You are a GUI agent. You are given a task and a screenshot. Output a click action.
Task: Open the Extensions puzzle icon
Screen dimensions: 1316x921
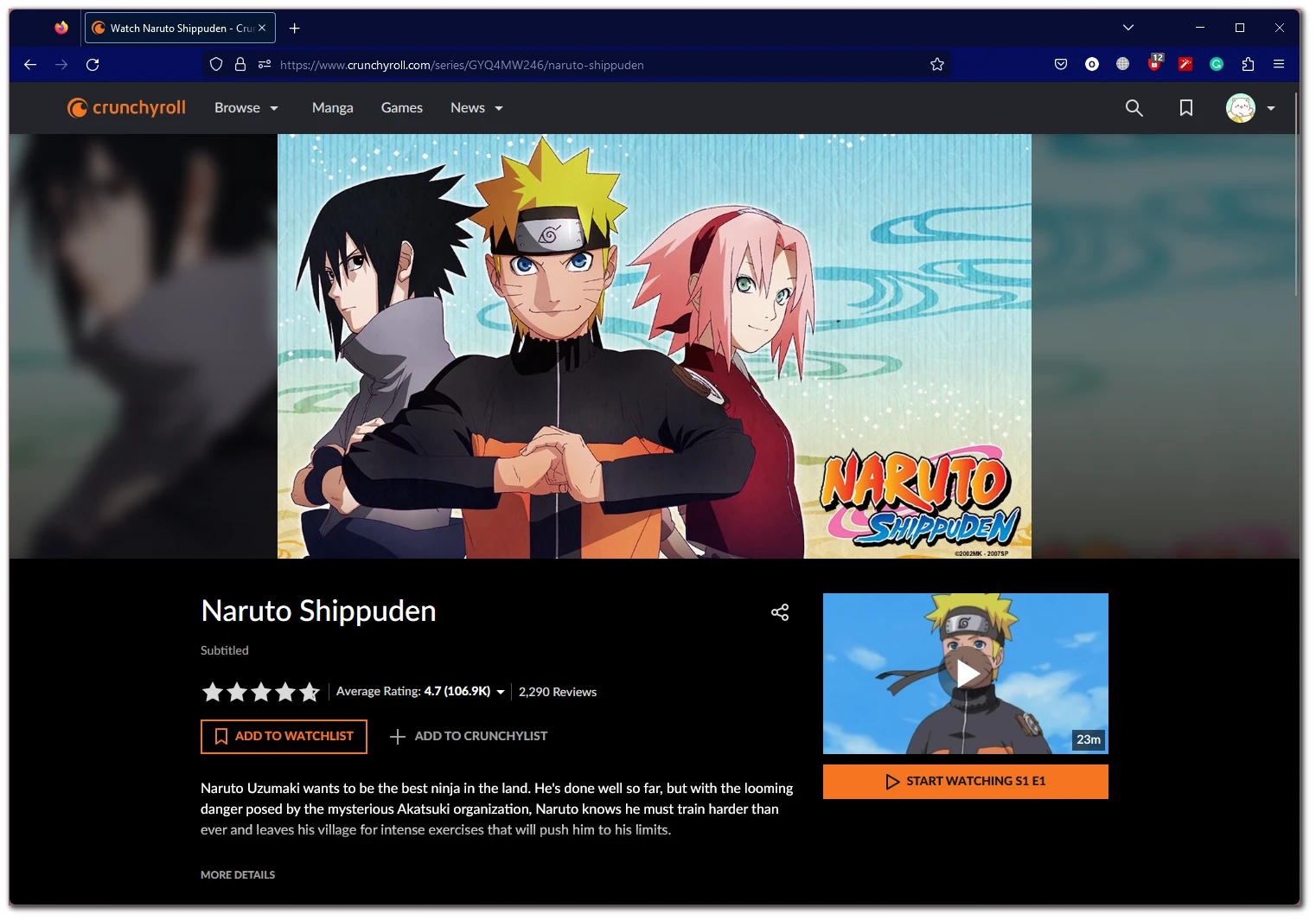pyautogui.click(x=1248, y=64)
